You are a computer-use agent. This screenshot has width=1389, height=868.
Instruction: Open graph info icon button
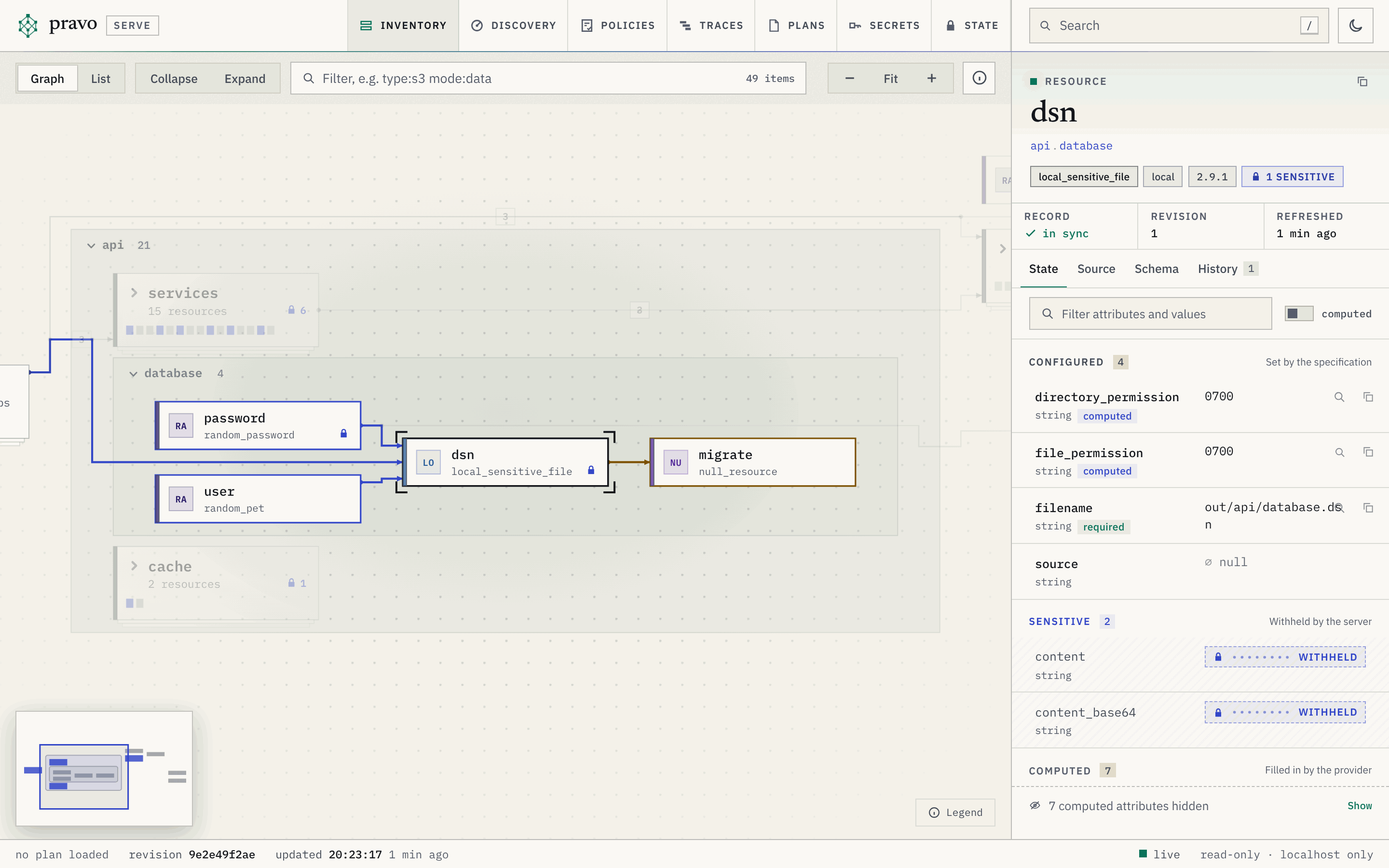979,78
